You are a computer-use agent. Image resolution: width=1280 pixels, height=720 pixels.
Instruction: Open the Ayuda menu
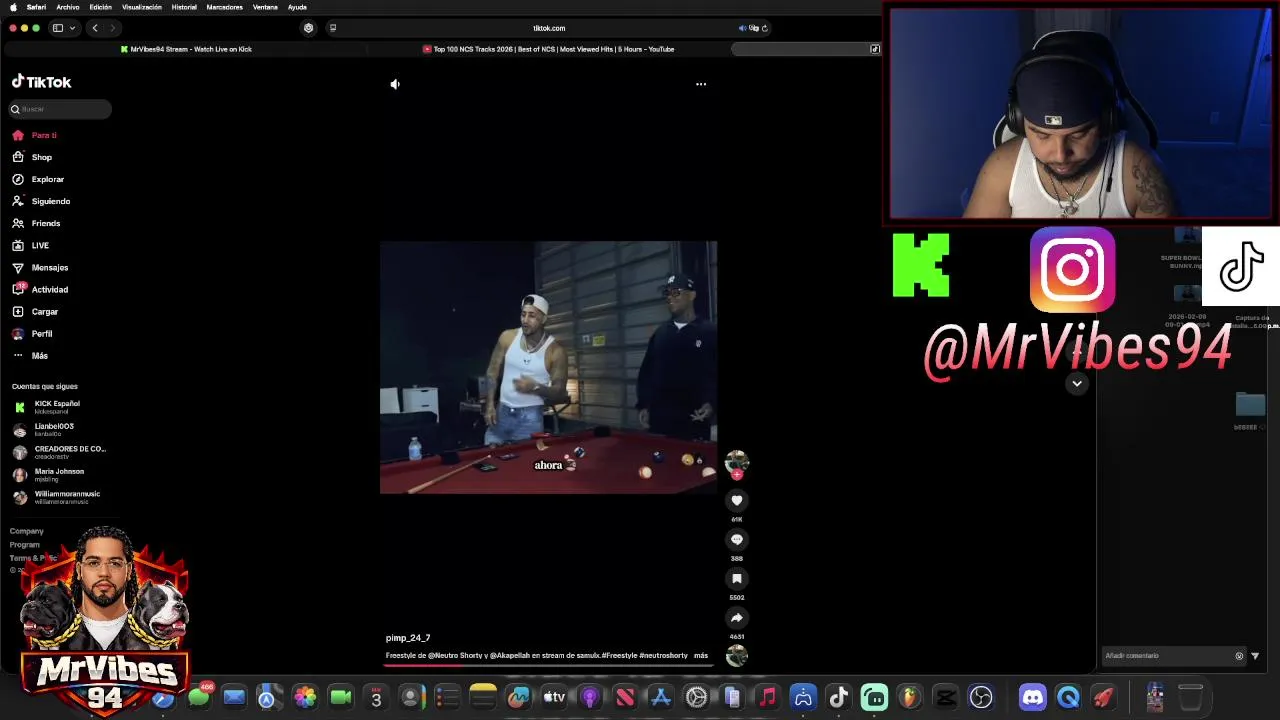point(297,7)
